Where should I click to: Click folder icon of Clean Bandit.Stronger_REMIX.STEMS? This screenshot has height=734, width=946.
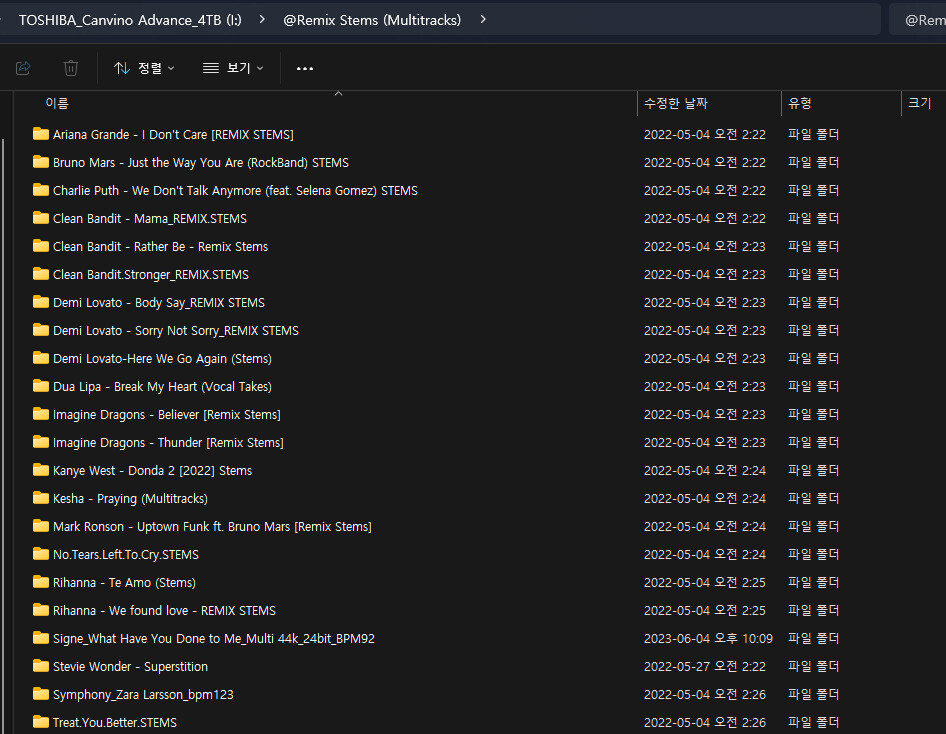point(41,274)
